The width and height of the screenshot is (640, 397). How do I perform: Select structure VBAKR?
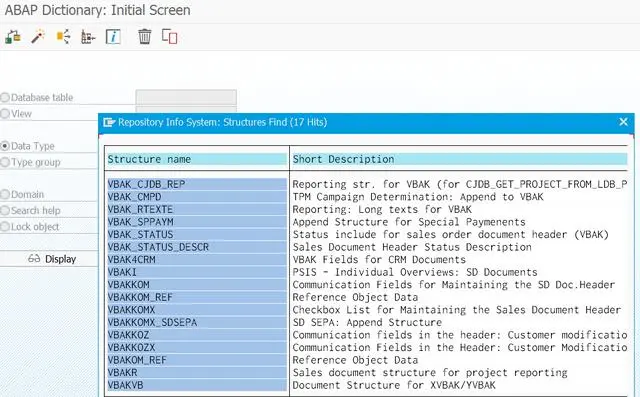197,373
